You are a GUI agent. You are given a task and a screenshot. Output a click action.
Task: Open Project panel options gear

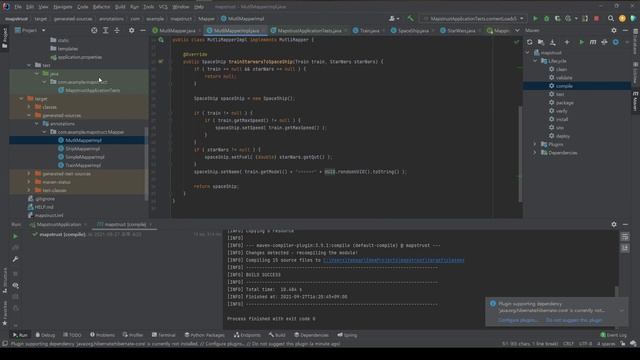tap(131, 30)
